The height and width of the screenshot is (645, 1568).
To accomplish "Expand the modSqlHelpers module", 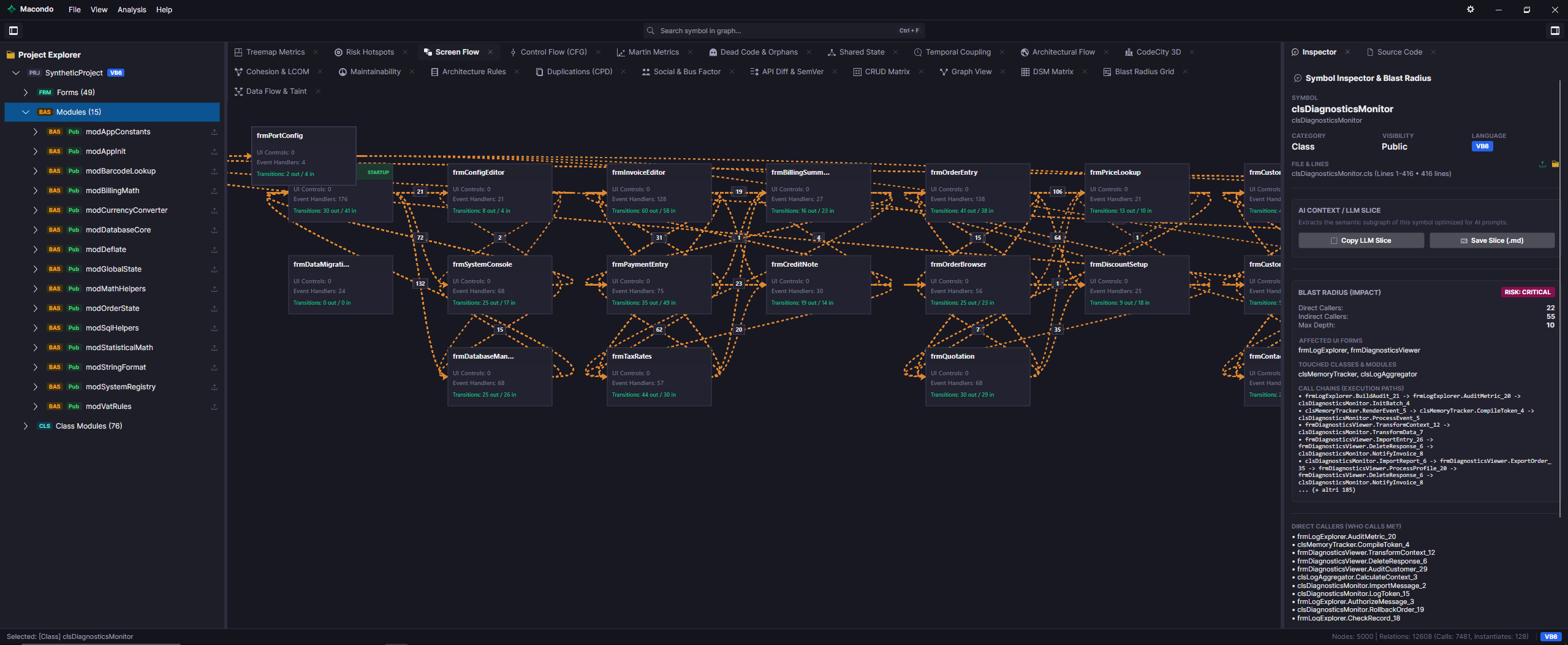I will click(35, 328).
